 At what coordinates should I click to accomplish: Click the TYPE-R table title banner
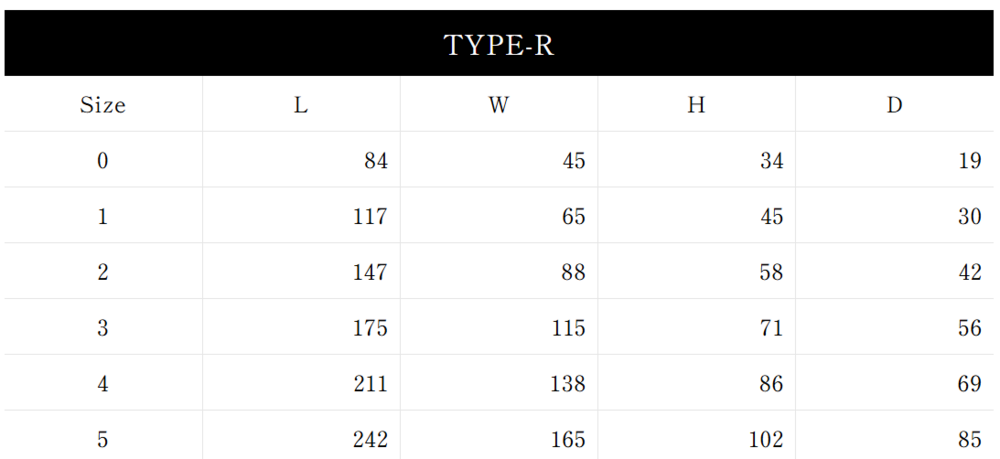click(x=499, y=45)
